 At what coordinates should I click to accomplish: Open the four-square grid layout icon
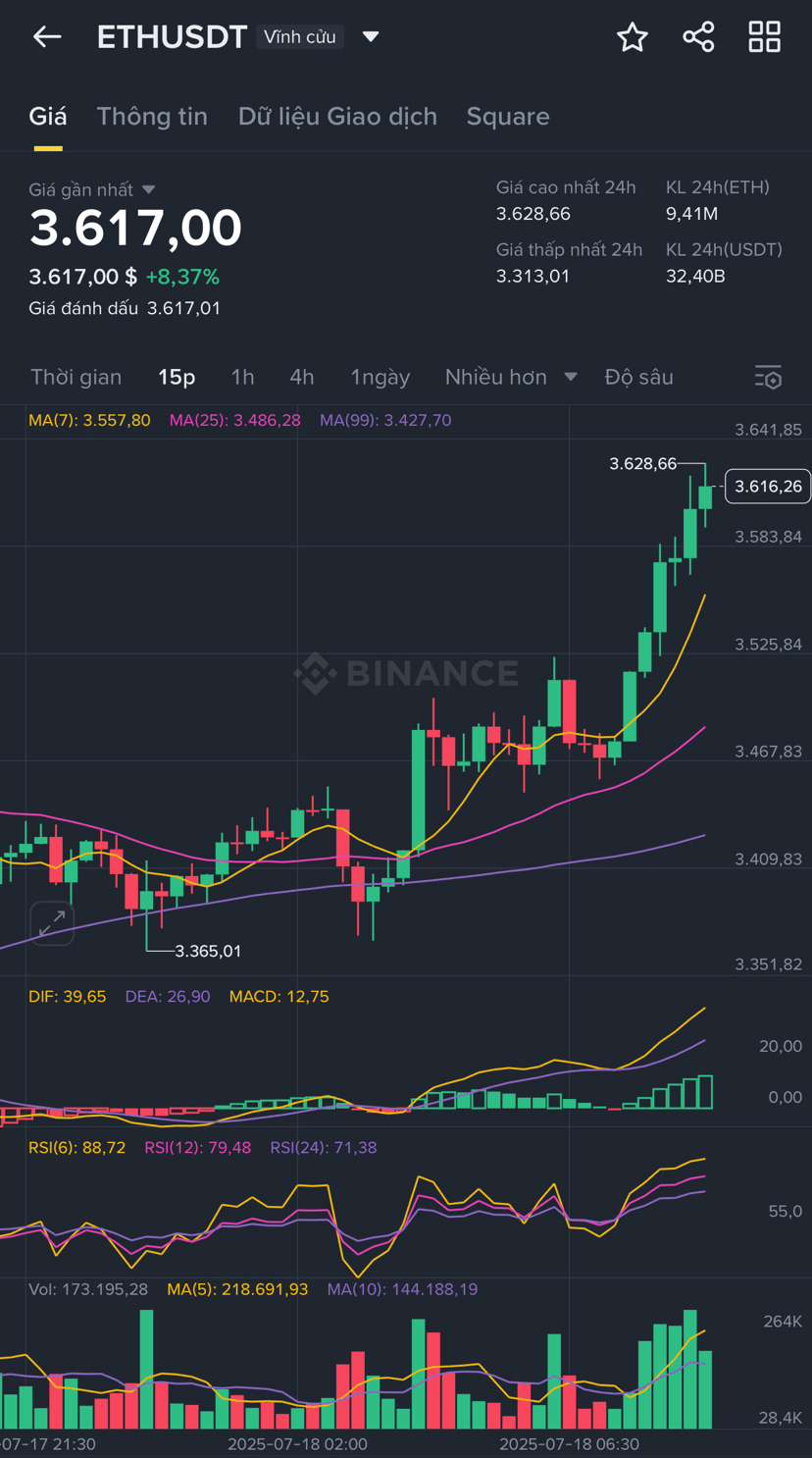(x=765, y=37)
